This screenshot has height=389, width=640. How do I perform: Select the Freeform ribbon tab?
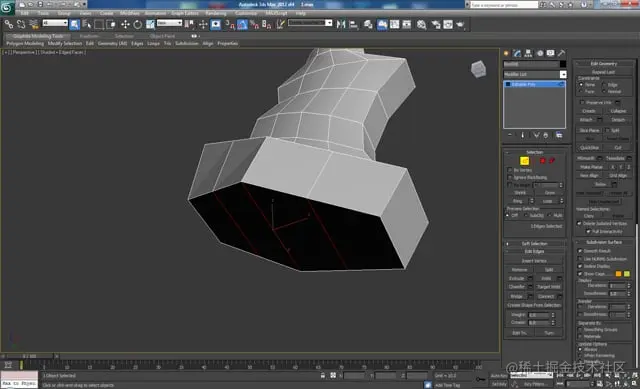click(89, 36)
